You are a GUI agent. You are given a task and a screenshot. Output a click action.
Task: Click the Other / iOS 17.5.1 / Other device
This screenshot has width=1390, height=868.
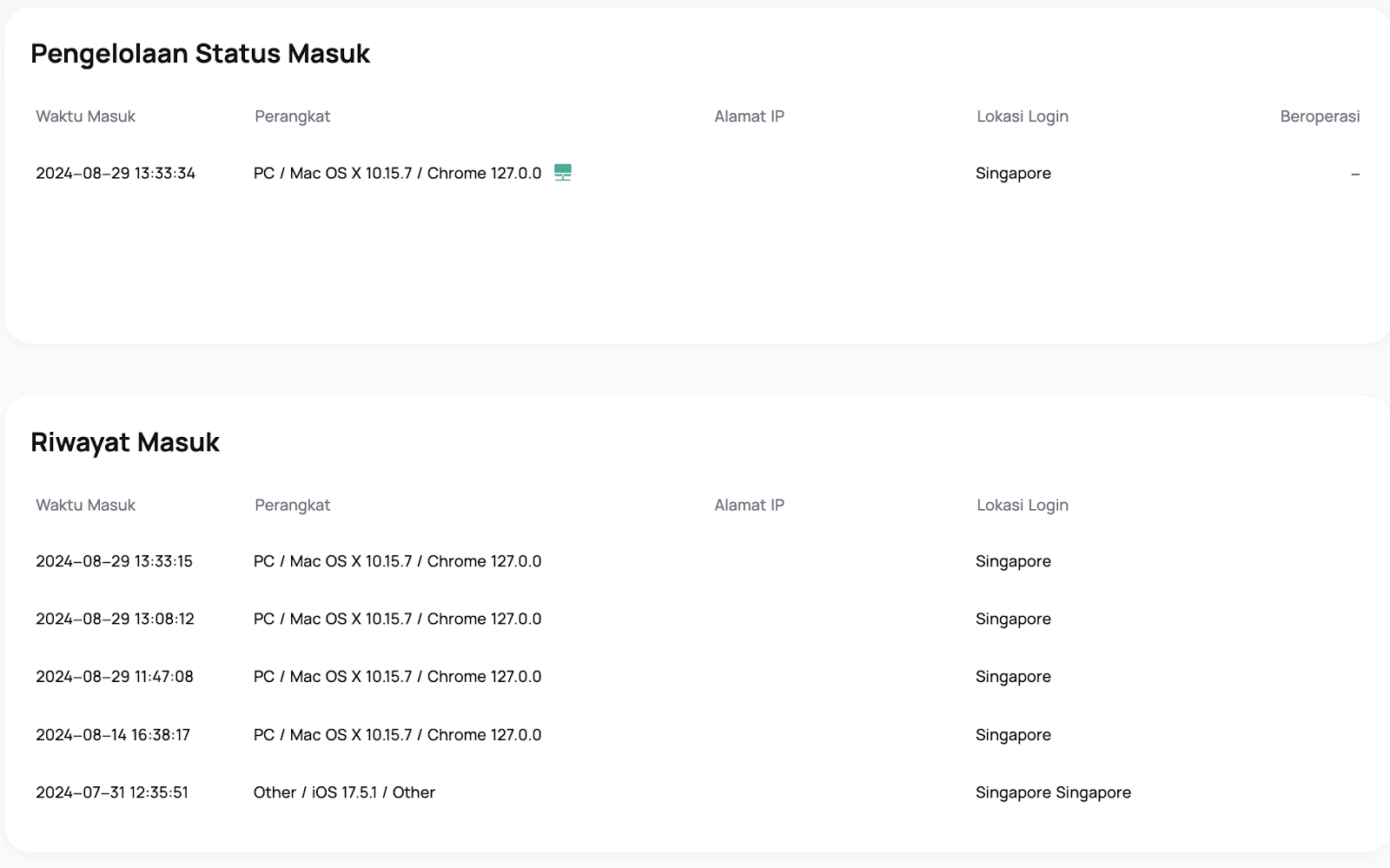tap(344, 792)
